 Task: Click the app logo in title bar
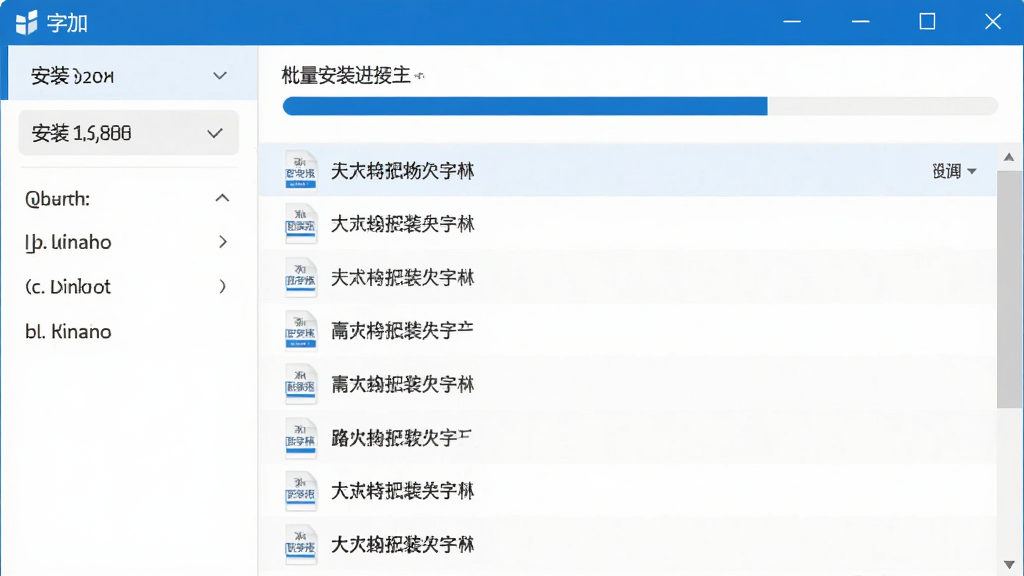tap(26, 23)
